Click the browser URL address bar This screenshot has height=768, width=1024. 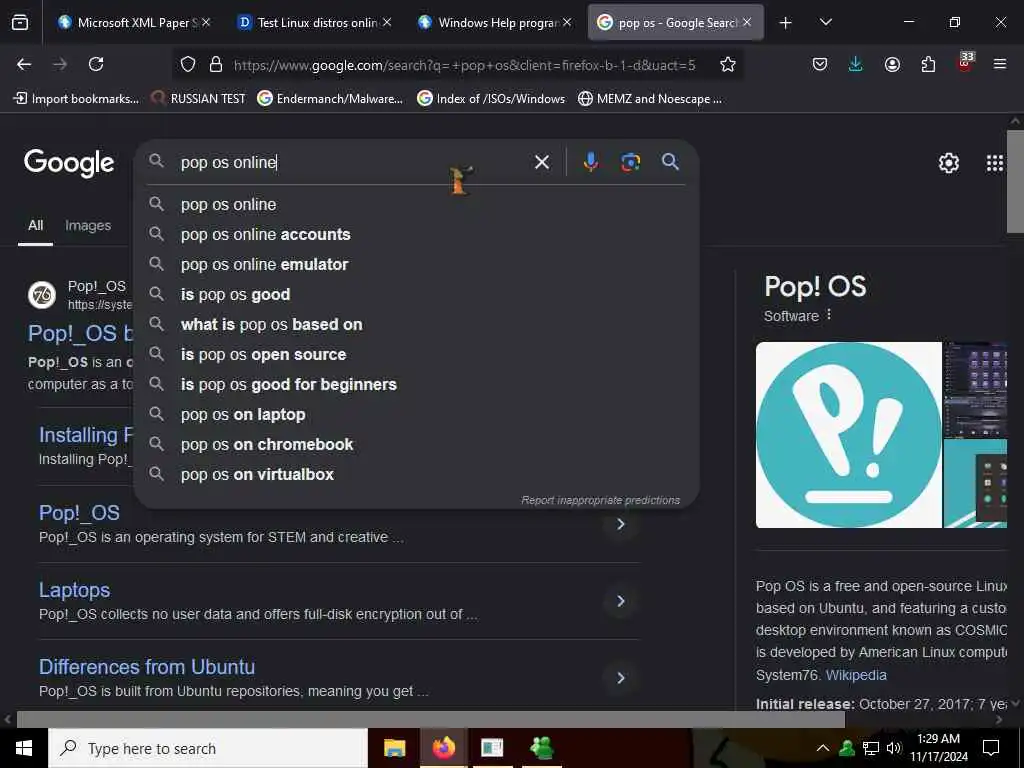(464, 65)
